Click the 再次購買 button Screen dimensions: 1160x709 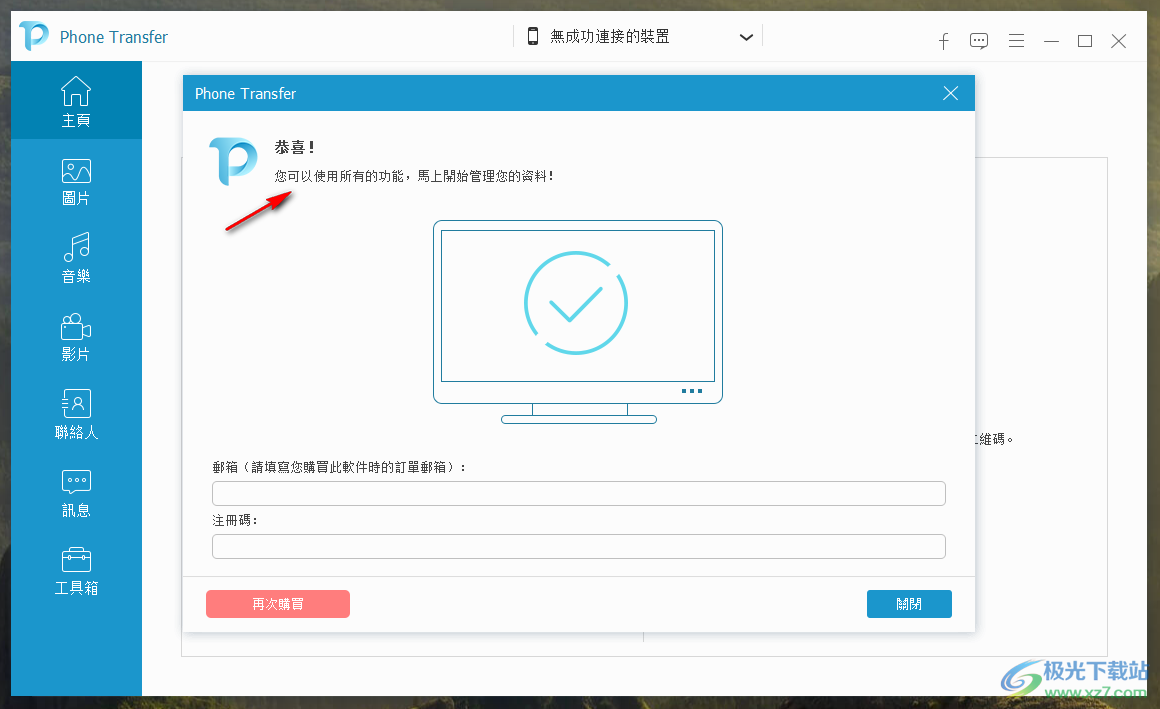tap(277, 603)
